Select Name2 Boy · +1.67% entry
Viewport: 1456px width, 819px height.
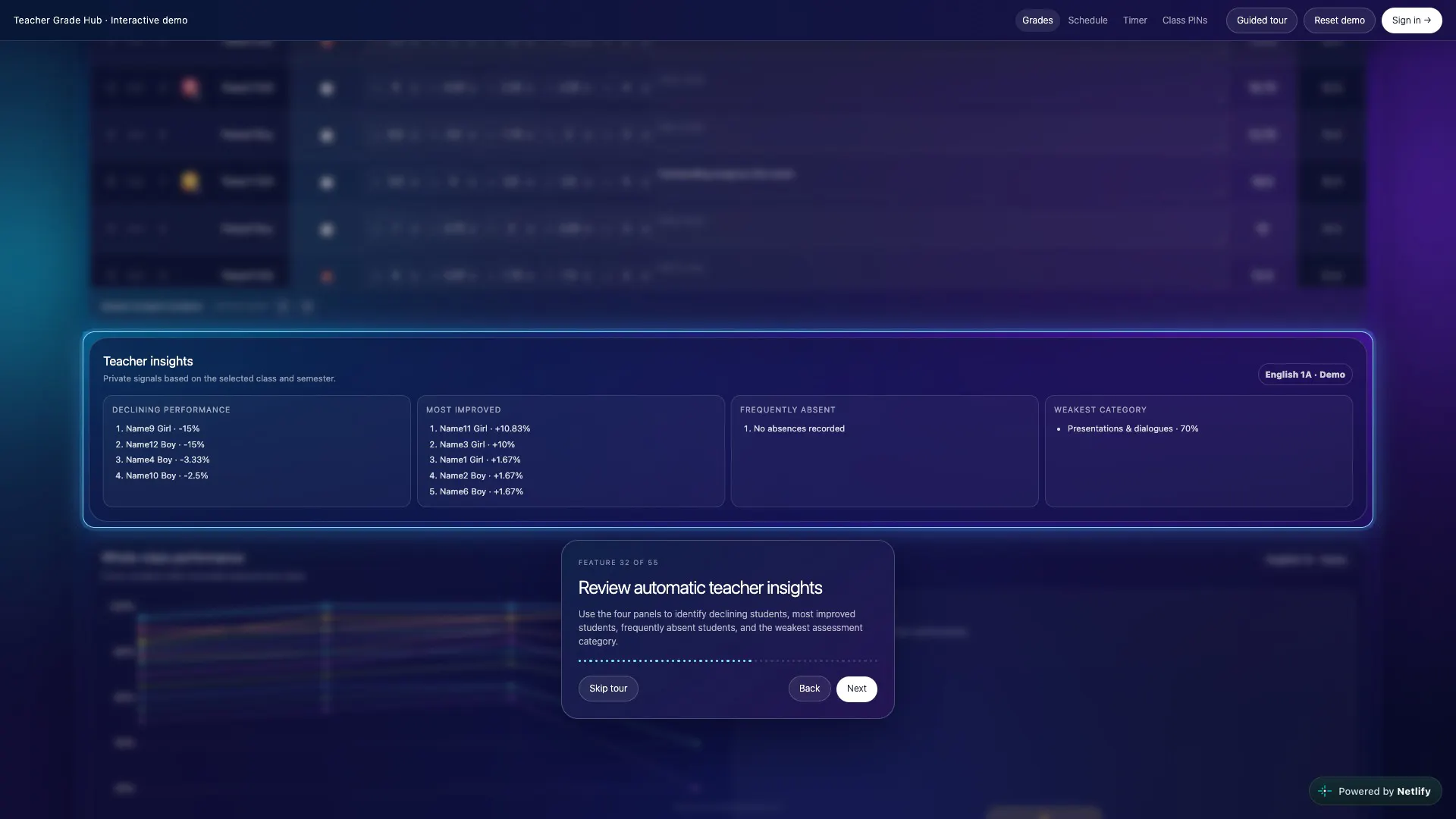click(481, 476)
